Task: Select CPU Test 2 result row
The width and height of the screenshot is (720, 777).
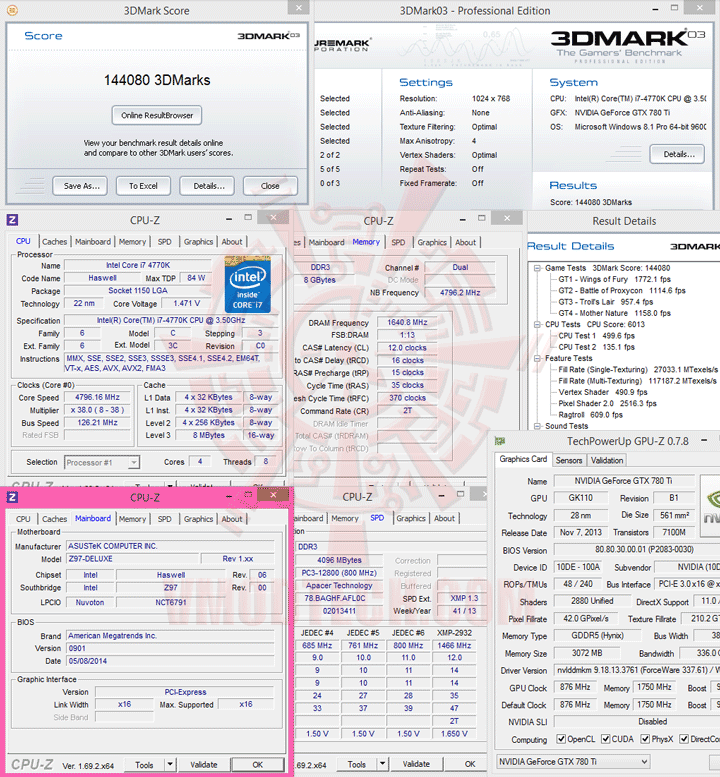Action: (x=597, y=347)
